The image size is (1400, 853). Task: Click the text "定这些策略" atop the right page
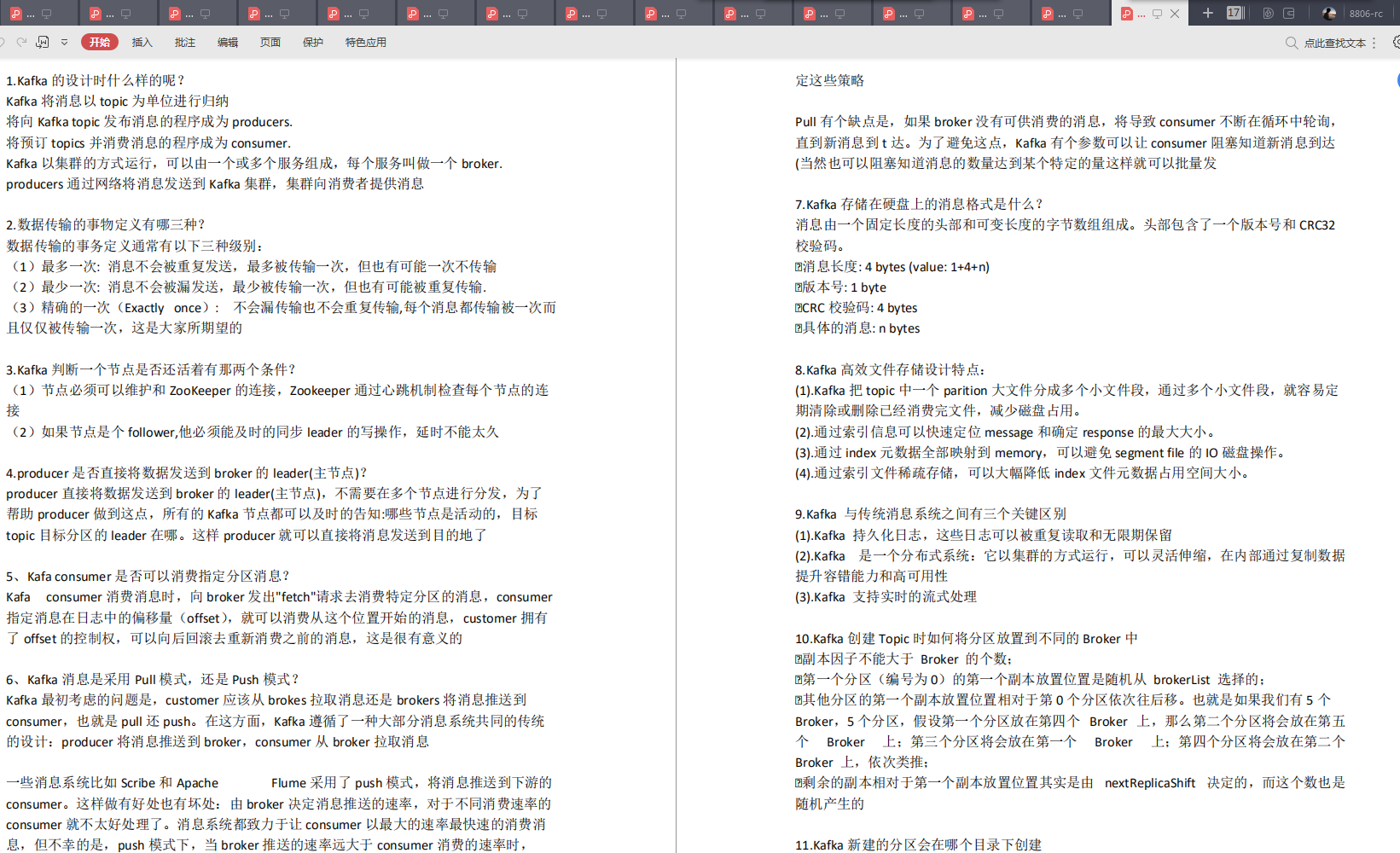(830, 80)
